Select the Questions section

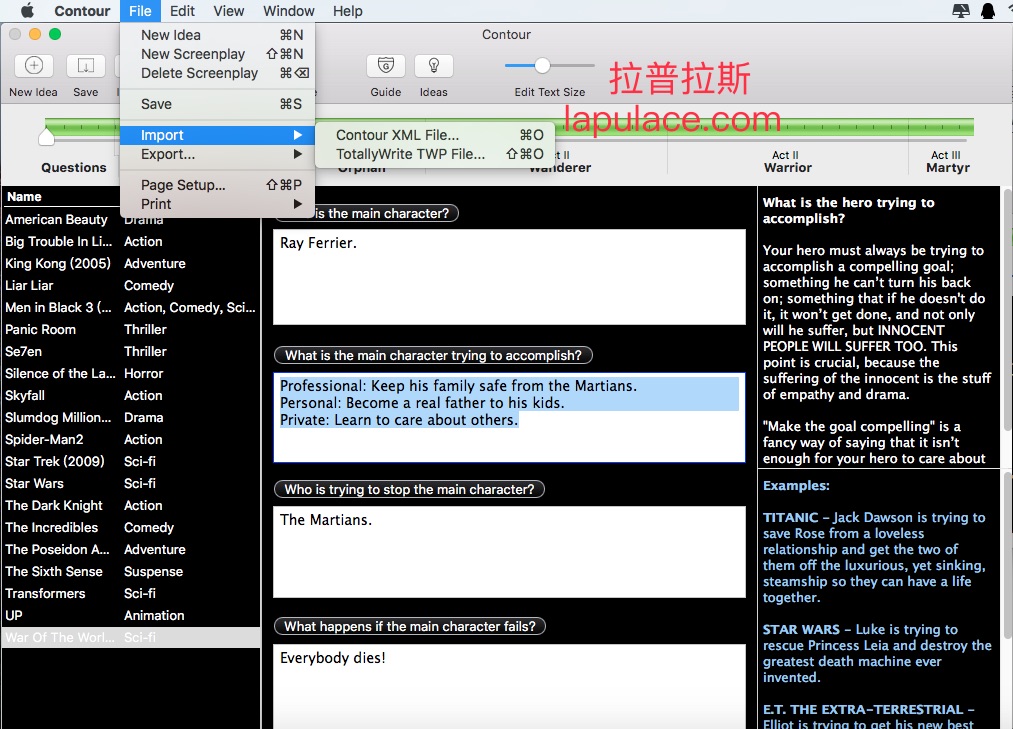point(74,167)
